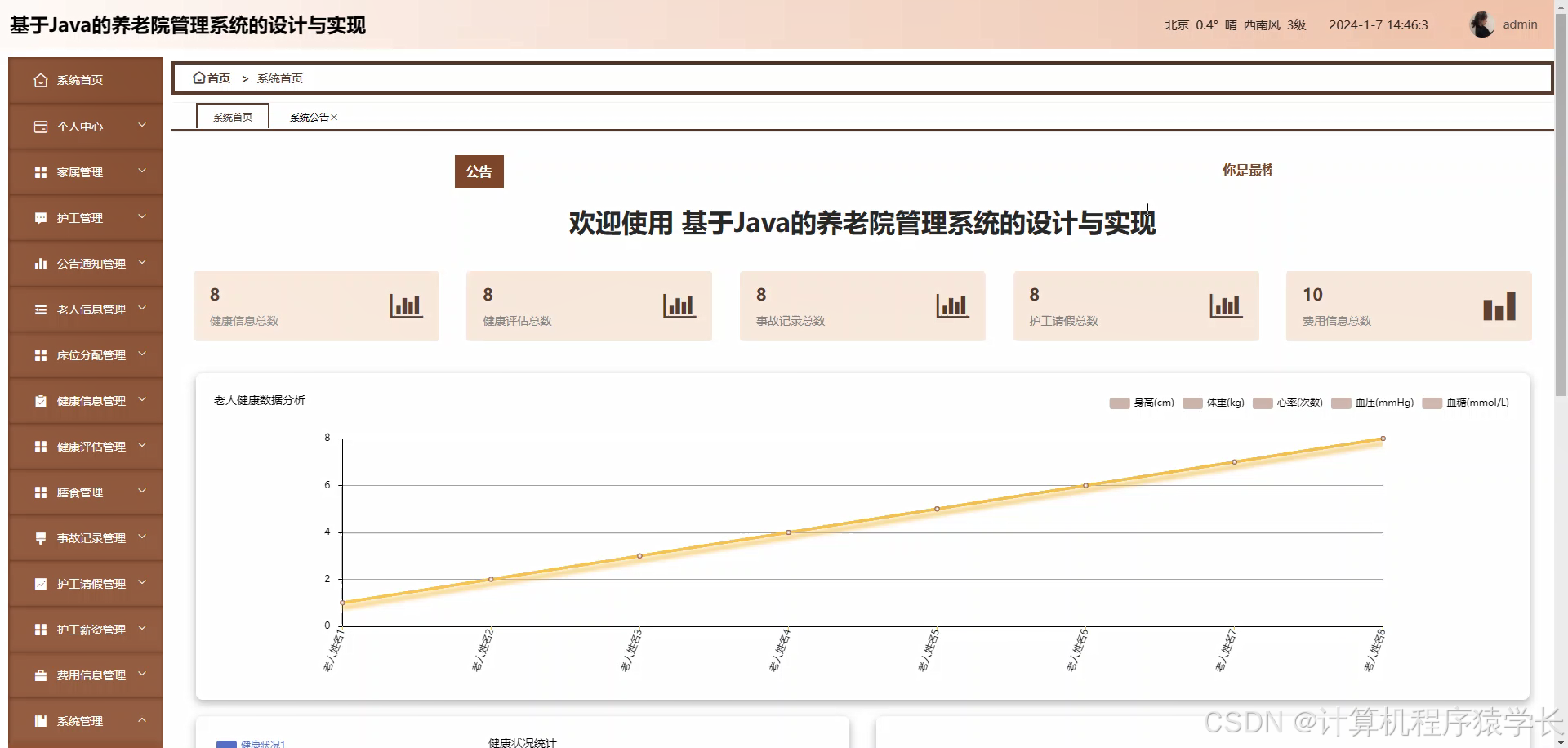This screenshot has width=1568, height=748.
Task: Expand 公告通知管理 chevron
Action: point(142,263)
